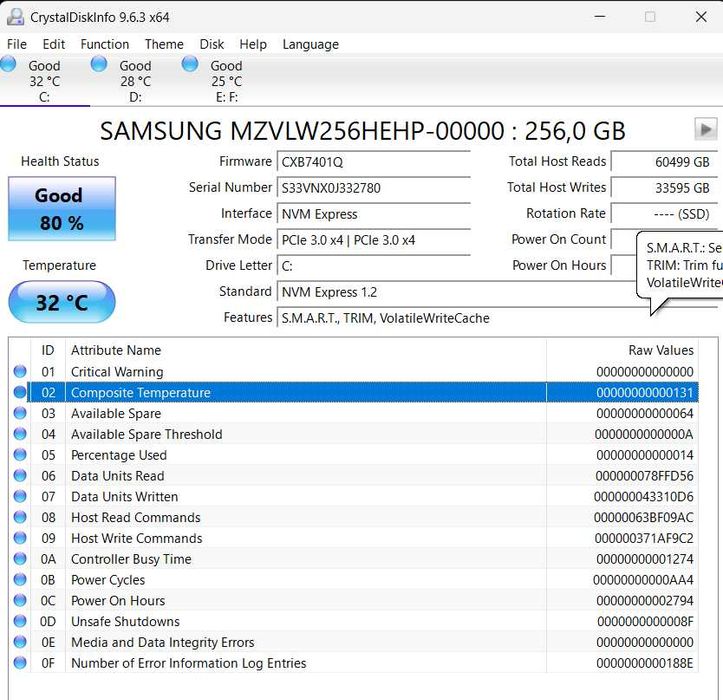The height and width of the screenshot is (700, 723).
Task: Click status orb of Host Read Commands row
Action: [x=20, y=517]
